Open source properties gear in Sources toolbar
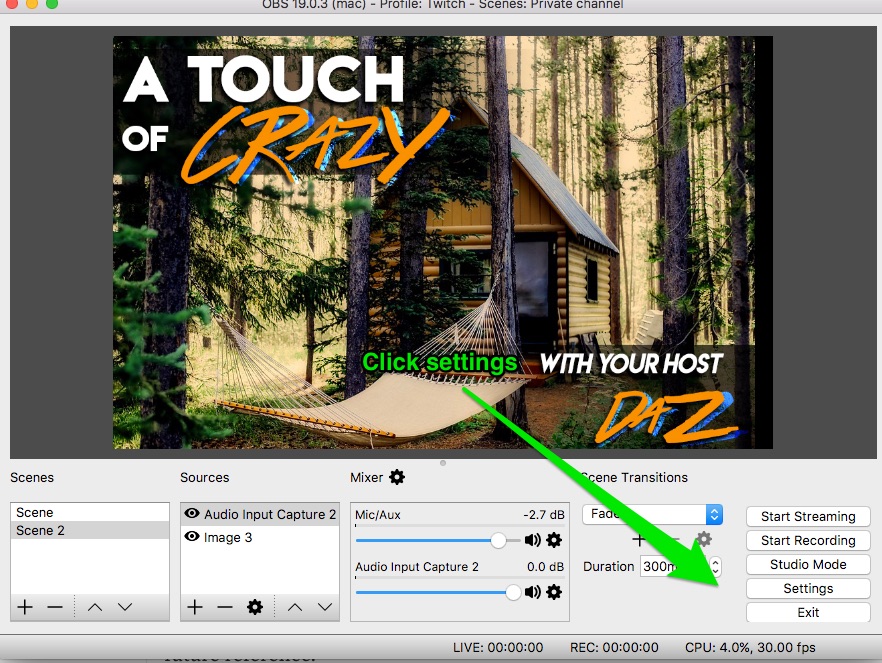This screenshot has width=882, height=663. [255, 607]
